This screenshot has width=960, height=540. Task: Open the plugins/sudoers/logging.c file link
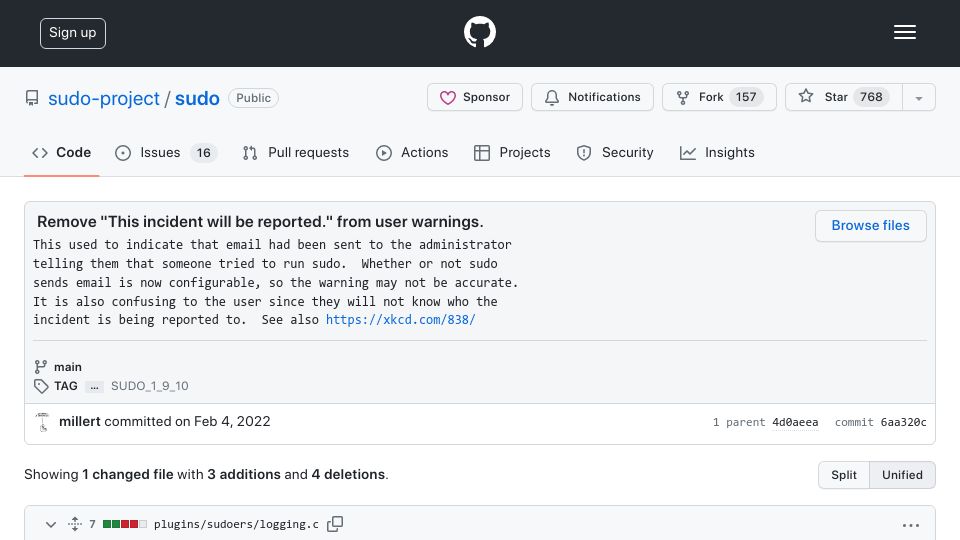236,524
